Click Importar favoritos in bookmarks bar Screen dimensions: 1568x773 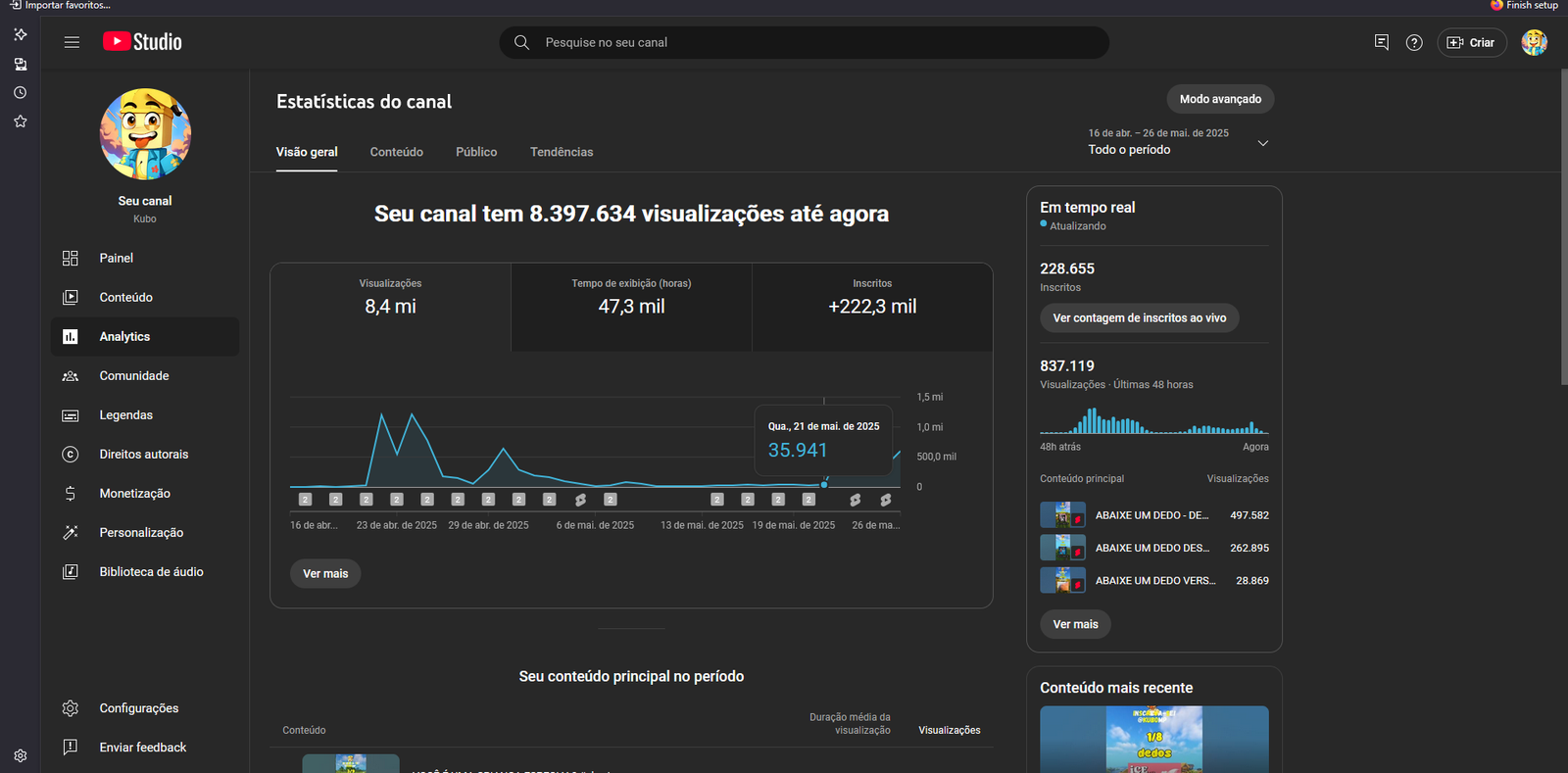(x=59, y=6)
